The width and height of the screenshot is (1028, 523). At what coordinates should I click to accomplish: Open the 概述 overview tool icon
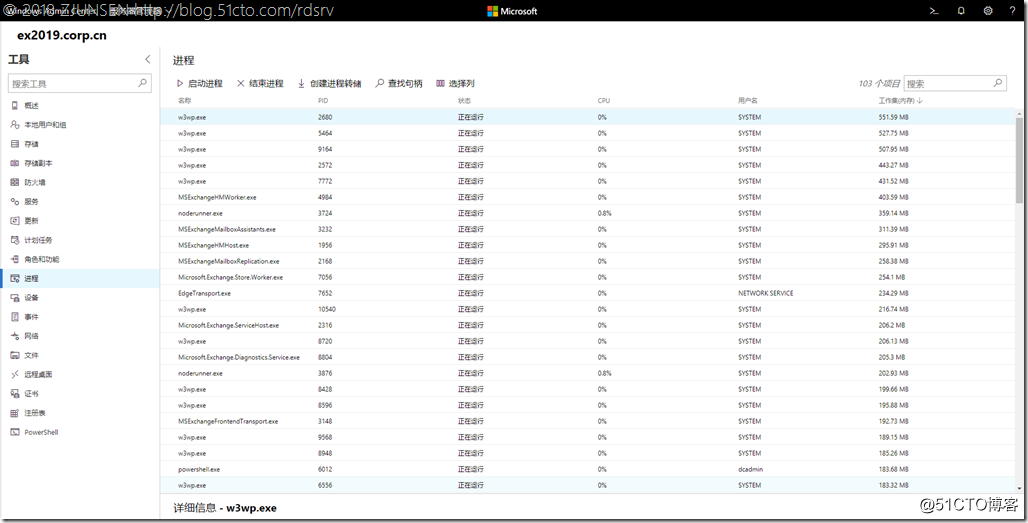(x=14, y=106)
